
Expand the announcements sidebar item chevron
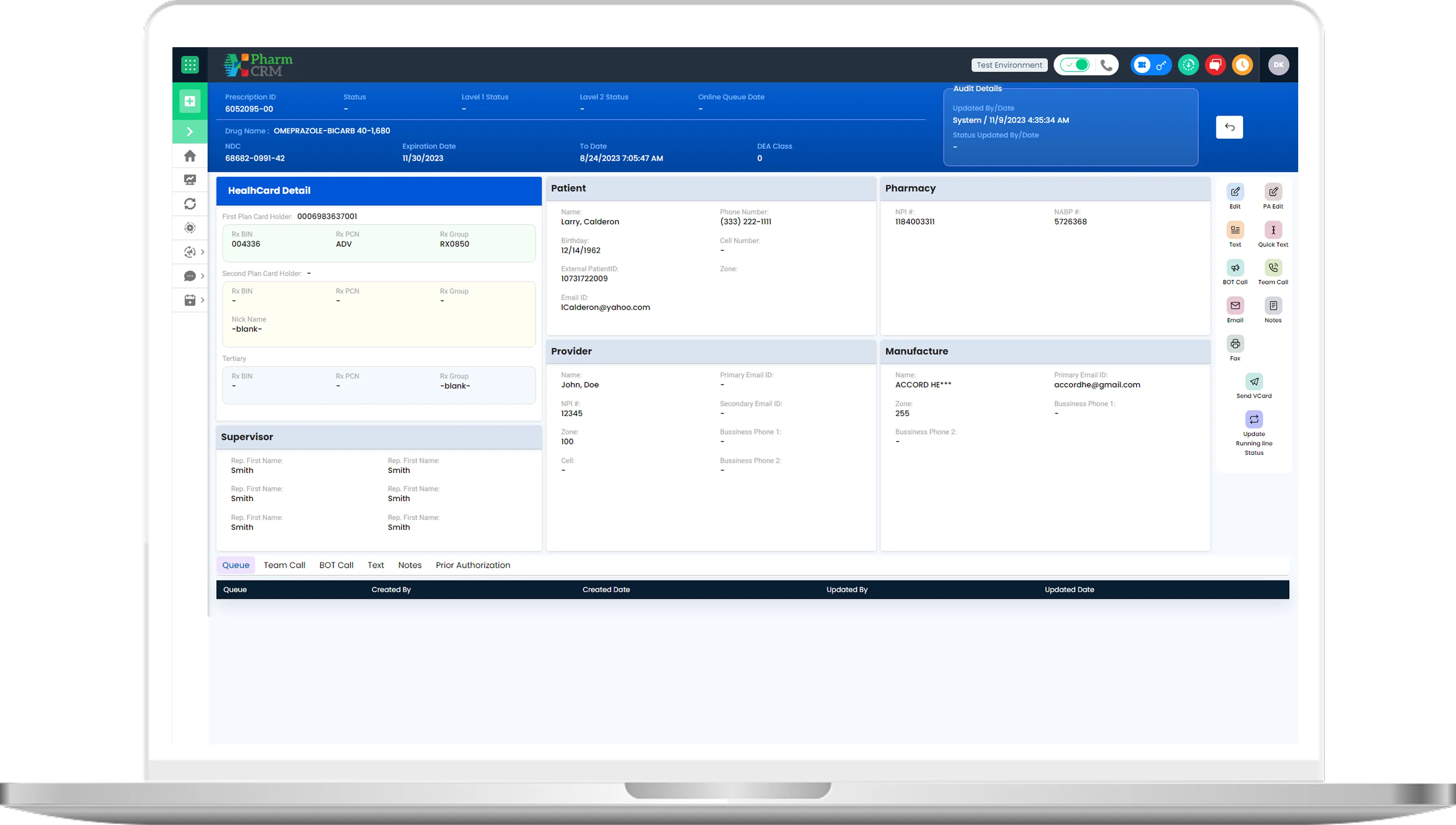tap(202, 252)
